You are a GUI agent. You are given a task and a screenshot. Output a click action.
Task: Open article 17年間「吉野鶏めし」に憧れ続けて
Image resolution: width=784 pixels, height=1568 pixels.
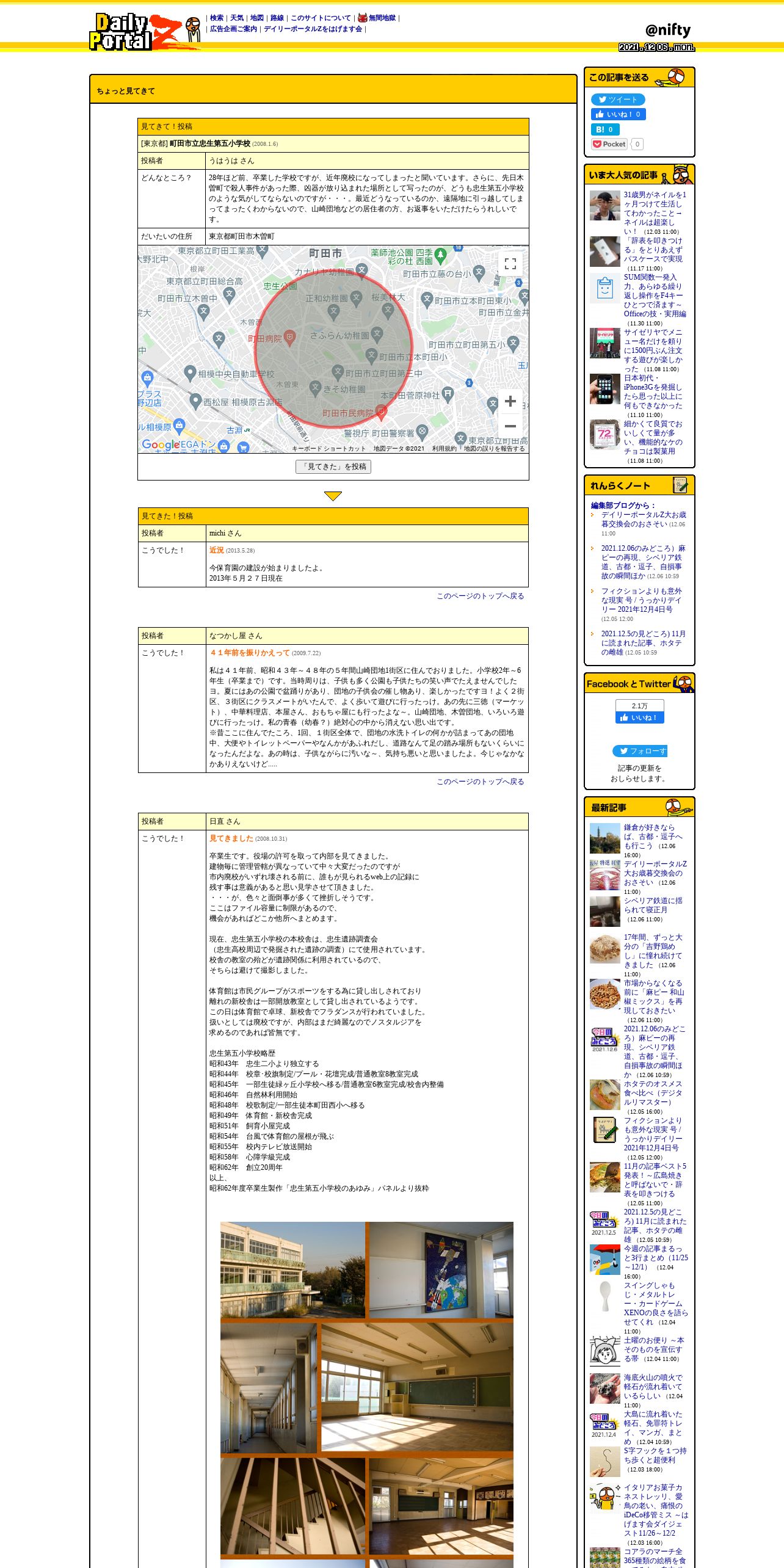point(653,951)
